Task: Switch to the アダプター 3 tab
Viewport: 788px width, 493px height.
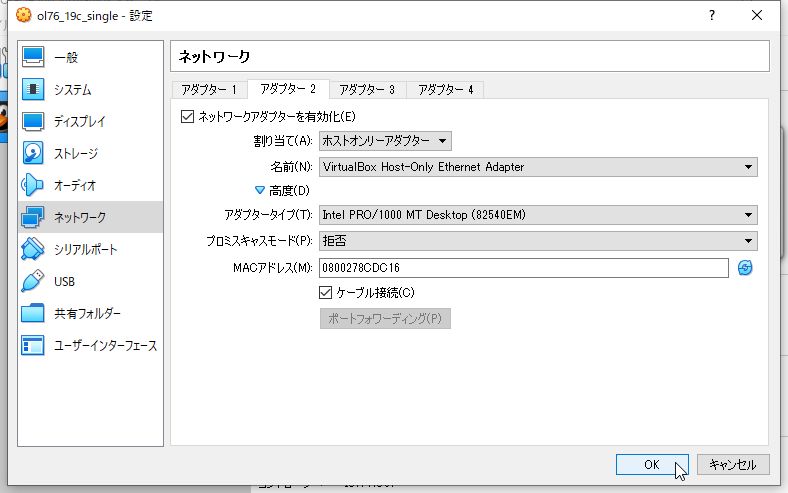Action: [367, 90]
